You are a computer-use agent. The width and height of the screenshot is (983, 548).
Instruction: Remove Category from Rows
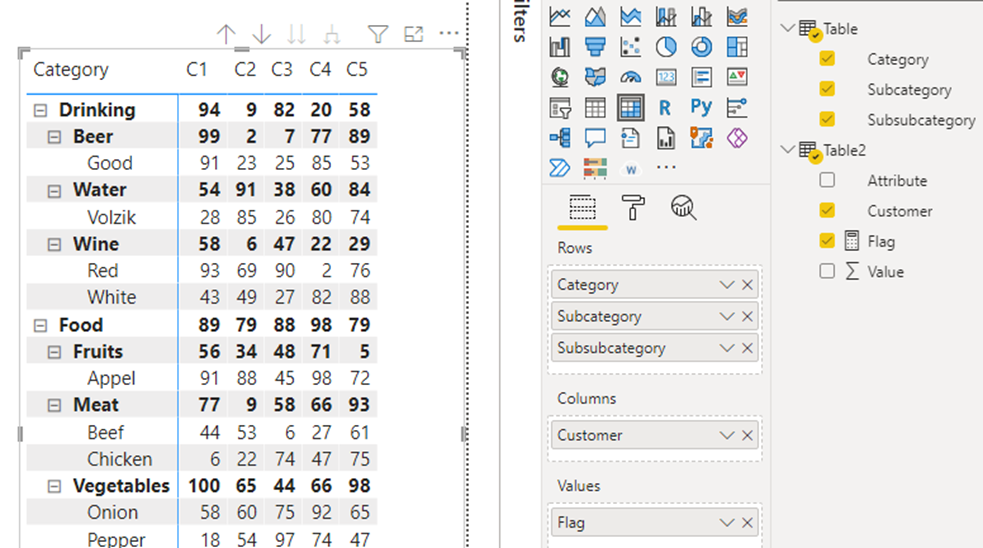(x=747, y=285)
